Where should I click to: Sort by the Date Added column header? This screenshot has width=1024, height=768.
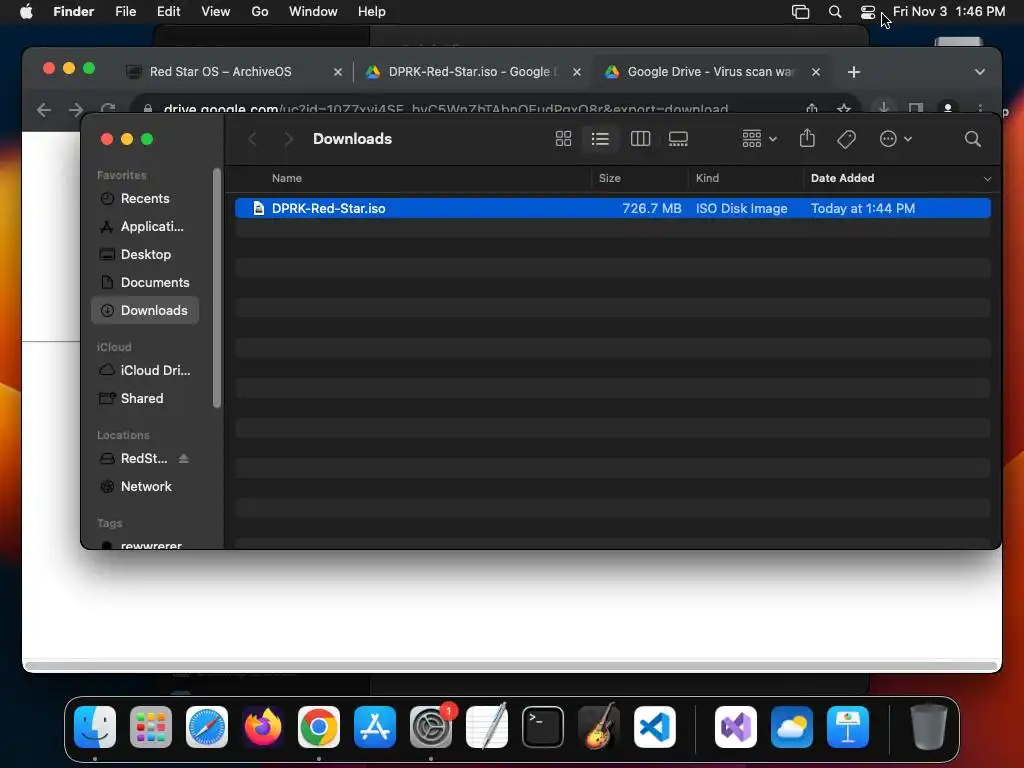pos(842,178)
